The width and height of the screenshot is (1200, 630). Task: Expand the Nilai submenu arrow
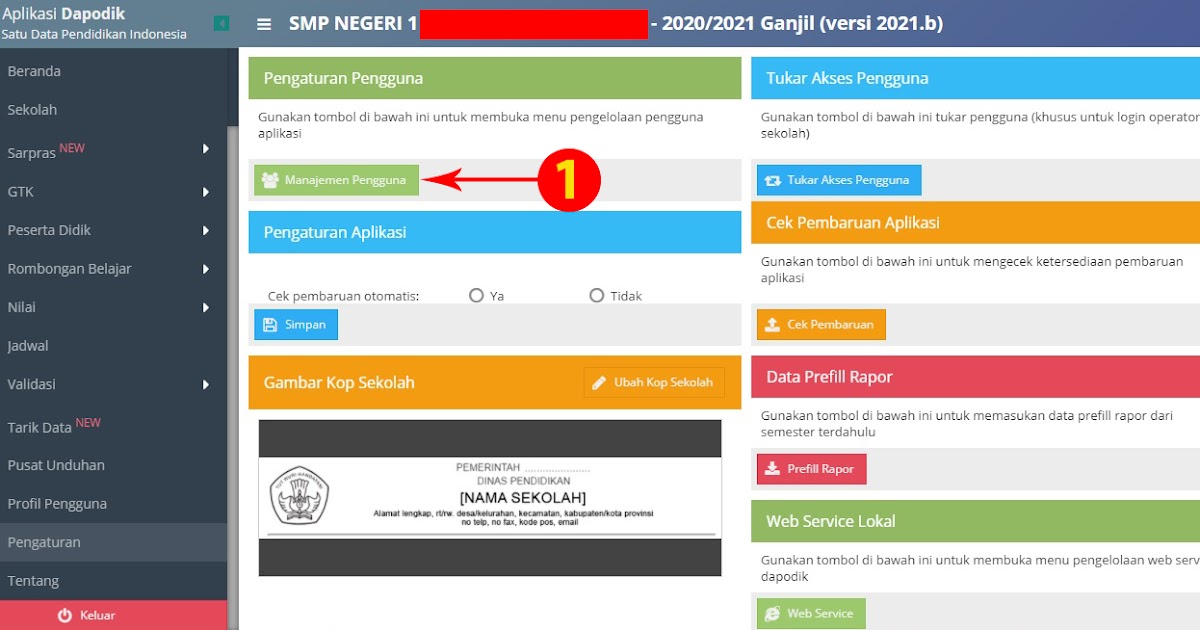click(206, 307)
